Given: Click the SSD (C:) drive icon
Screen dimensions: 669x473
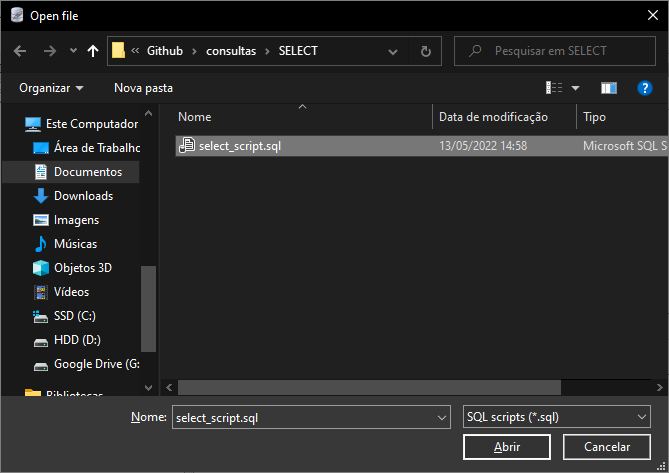Looking at the screenshot, I should pyautogui.click(x=41, y=316).
